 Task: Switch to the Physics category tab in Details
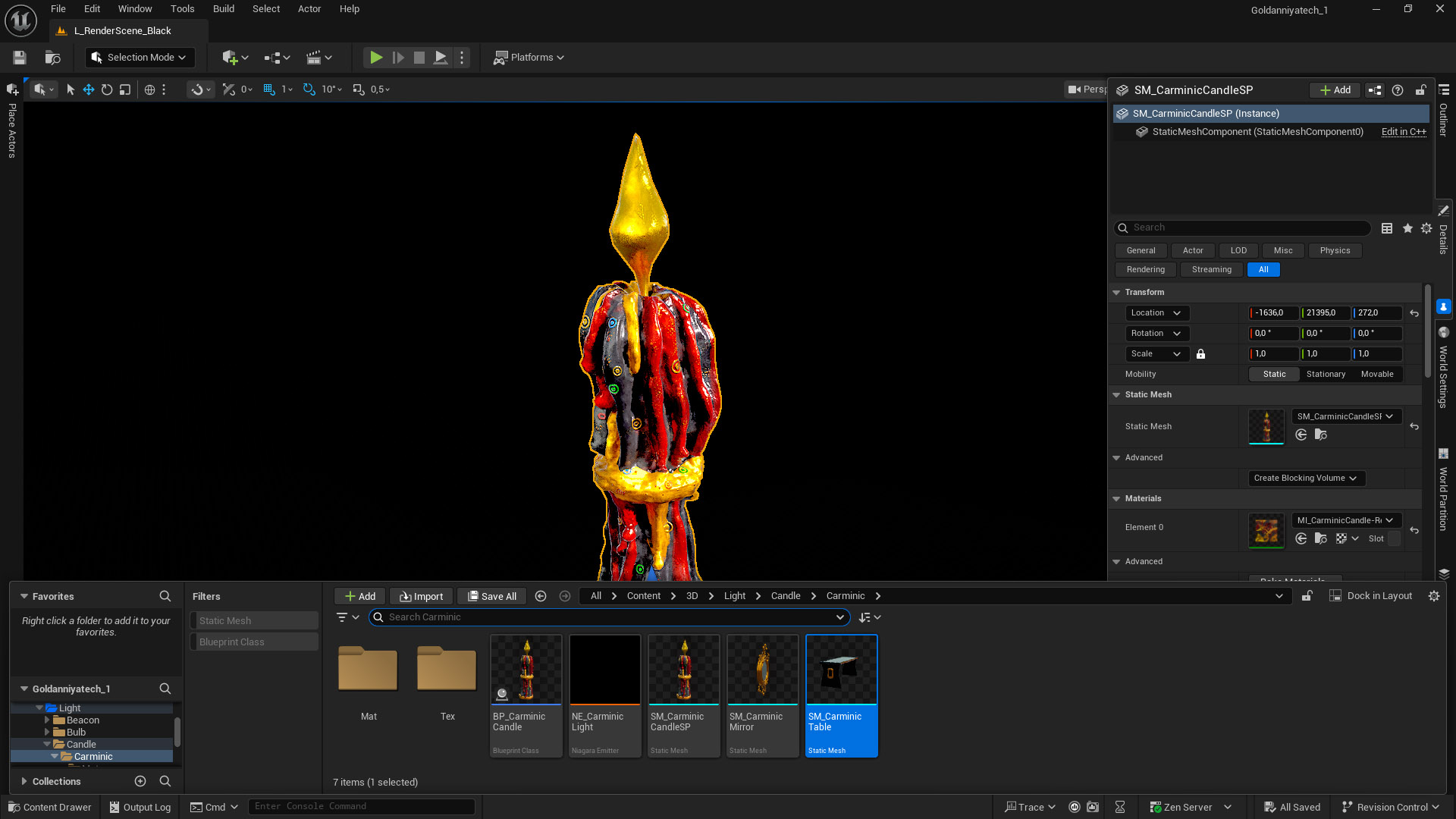[x=1334, y=250]
